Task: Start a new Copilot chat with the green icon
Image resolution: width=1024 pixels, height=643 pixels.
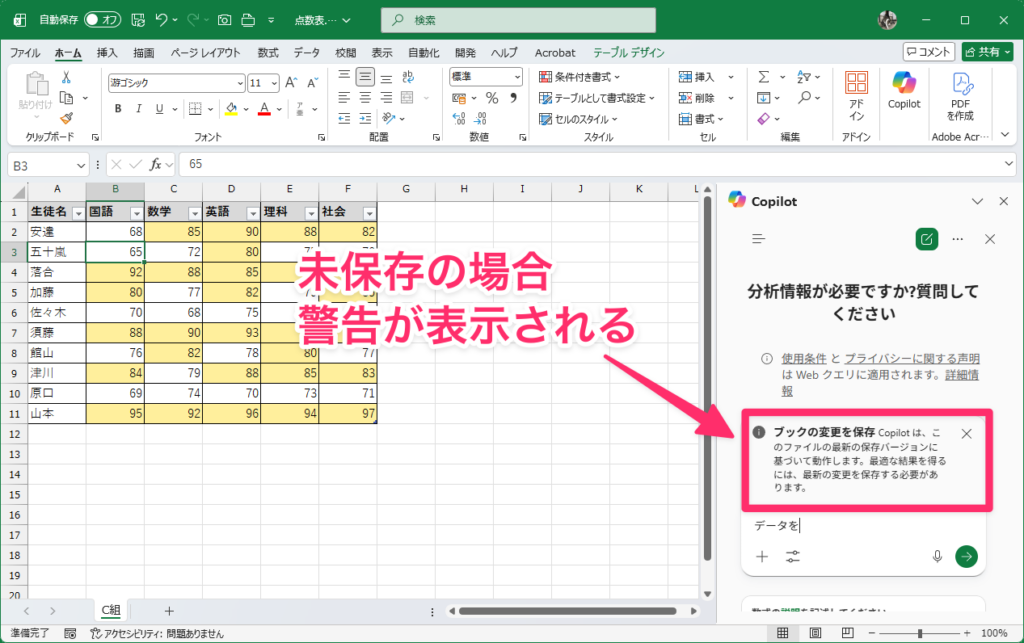Action: (927, 239)
